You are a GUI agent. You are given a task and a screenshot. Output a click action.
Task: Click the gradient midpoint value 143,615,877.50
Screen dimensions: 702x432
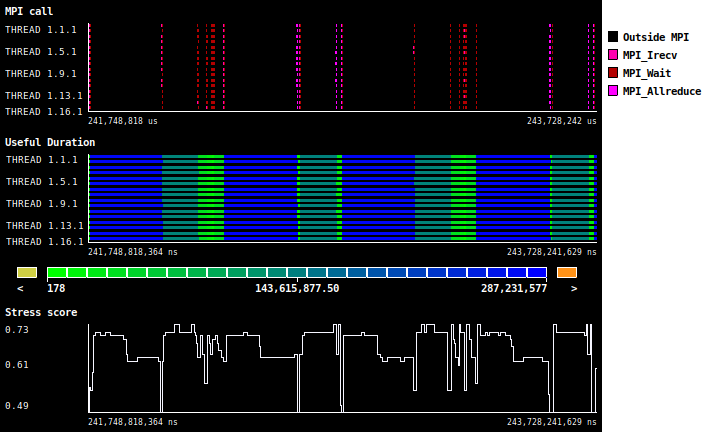[x=297, y=289]
